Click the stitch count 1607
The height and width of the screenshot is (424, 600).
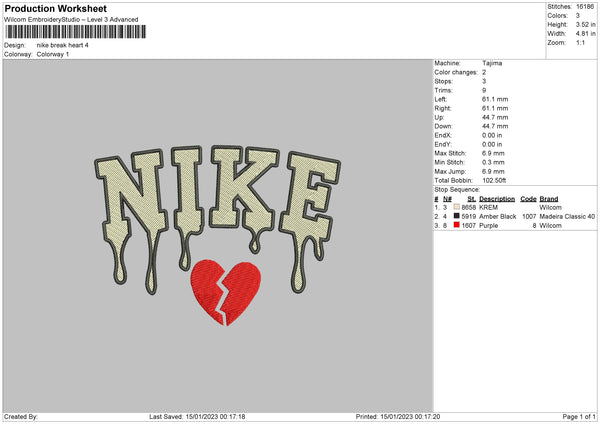[x=469, y=226]
